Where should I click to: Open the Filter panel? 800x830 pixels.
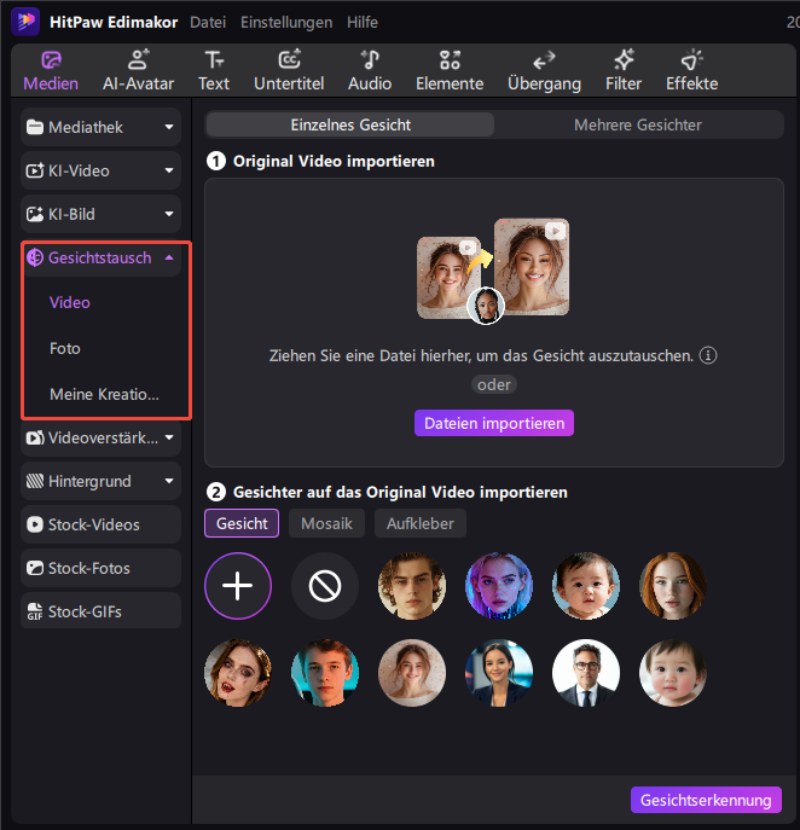click(623, 70)
